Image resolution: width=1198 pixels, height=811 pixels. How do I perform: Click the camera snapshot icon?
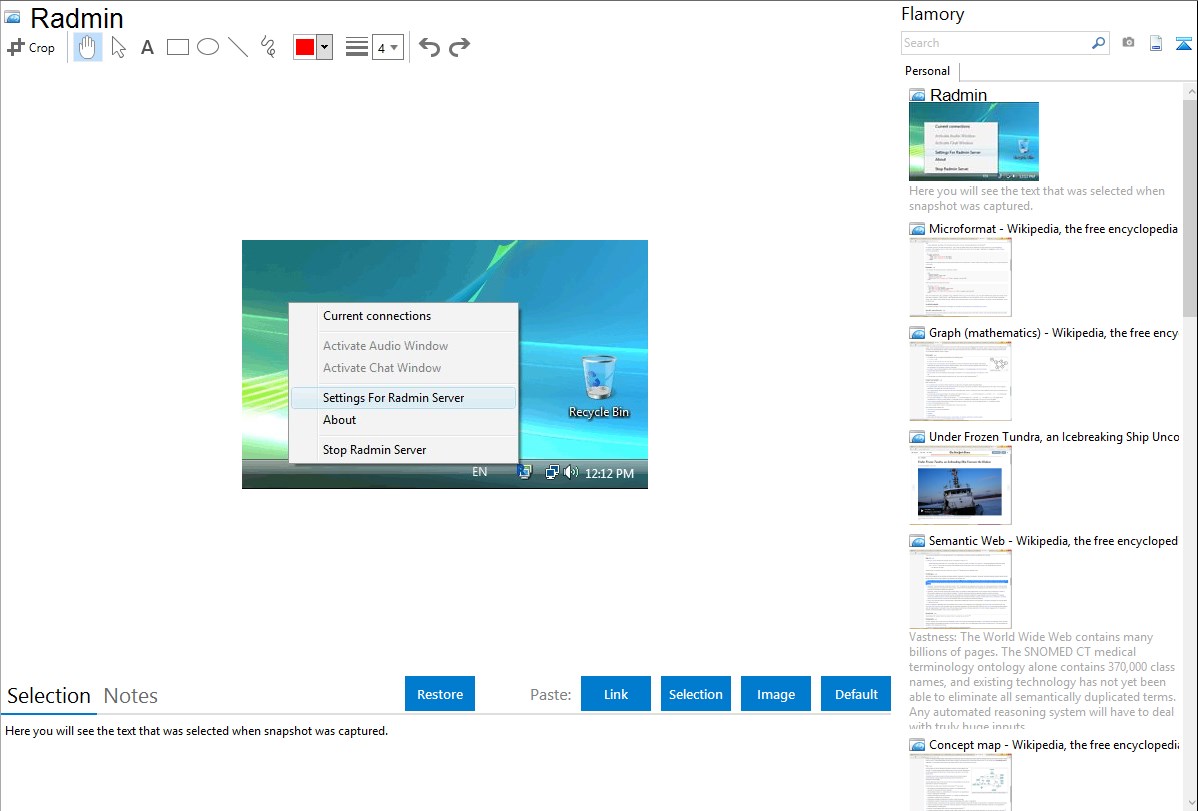pos(1128,43)
